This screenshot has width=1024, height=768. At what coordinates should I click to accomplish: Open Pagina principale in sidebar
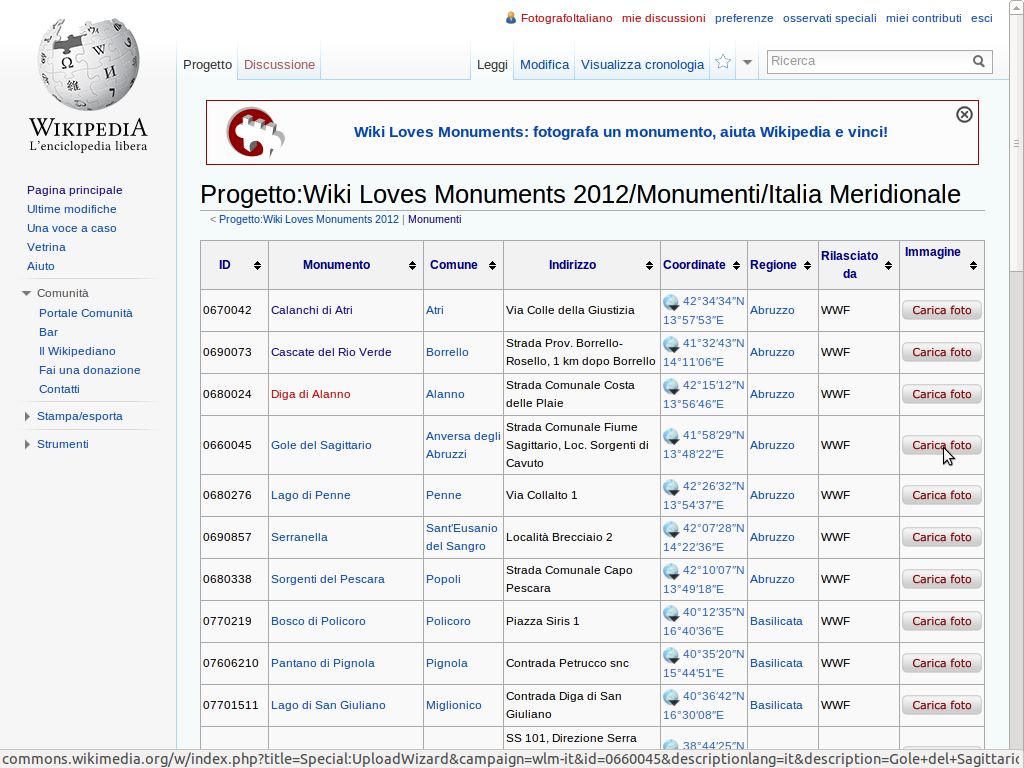(74, 190)
